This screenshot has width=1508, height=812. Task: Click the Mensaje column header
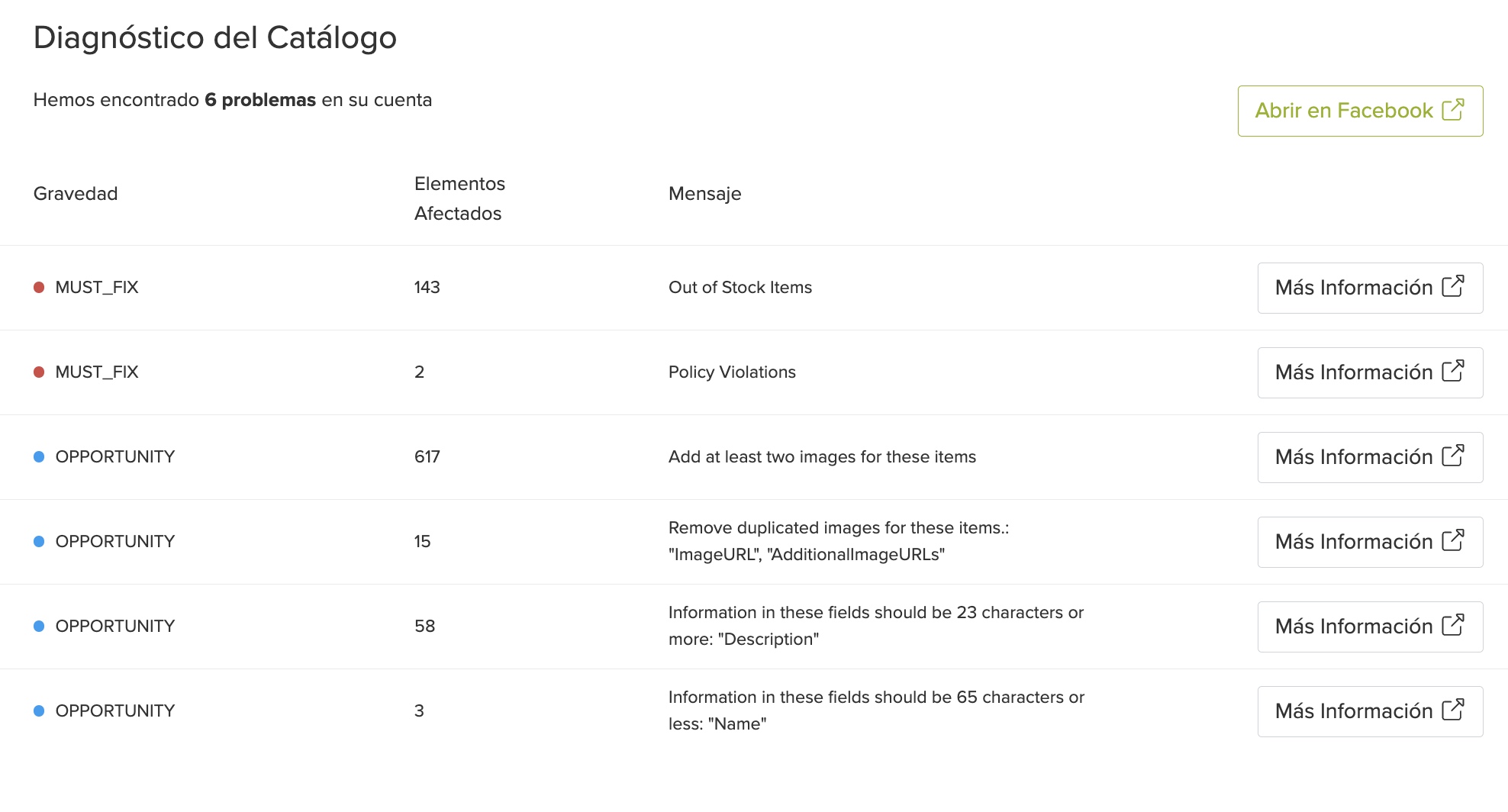pos(704,194)
